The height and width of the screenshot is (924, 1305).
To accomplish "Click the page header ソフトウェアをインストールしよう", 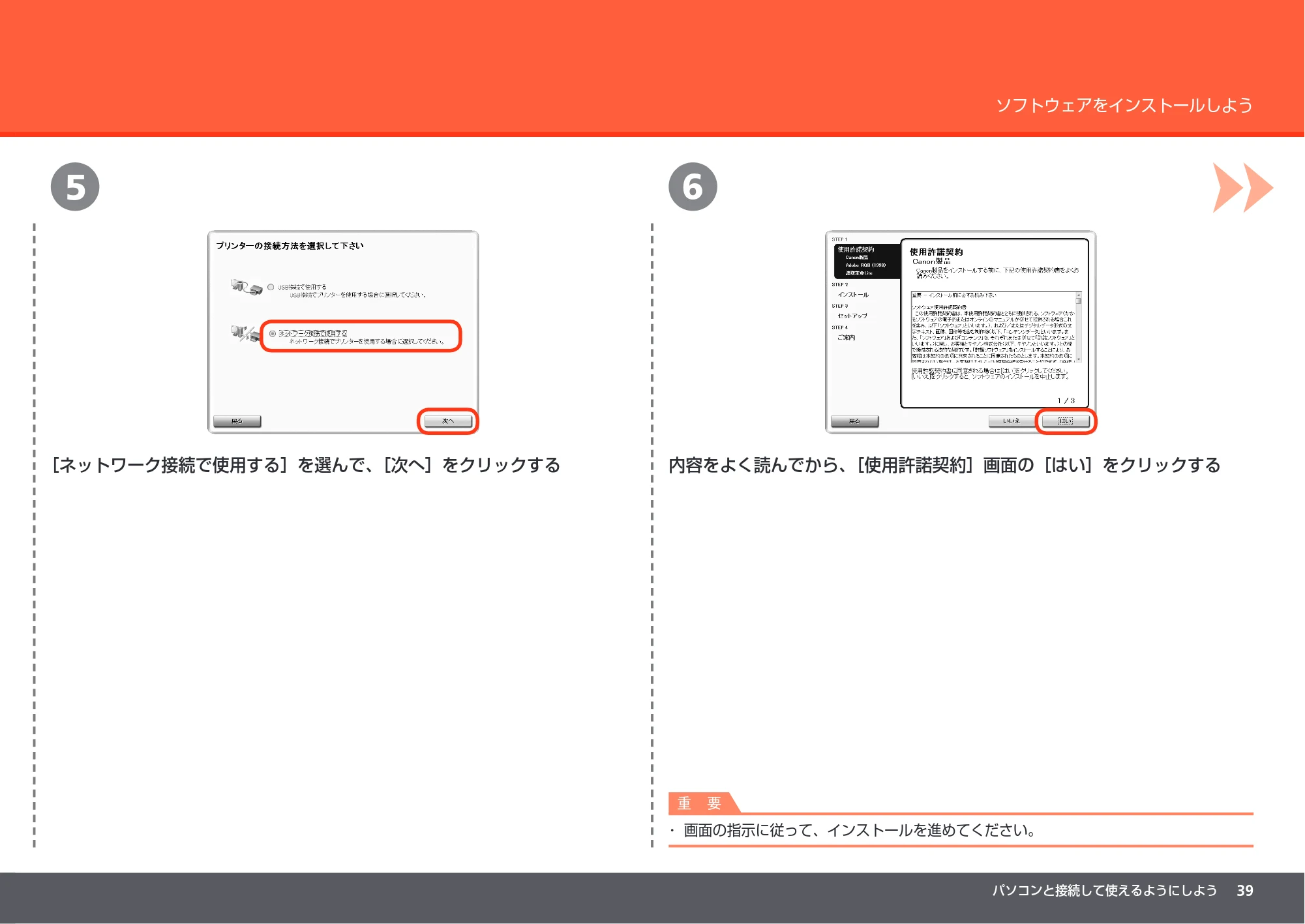I will pyautogui.click(x=1124, y=106).
